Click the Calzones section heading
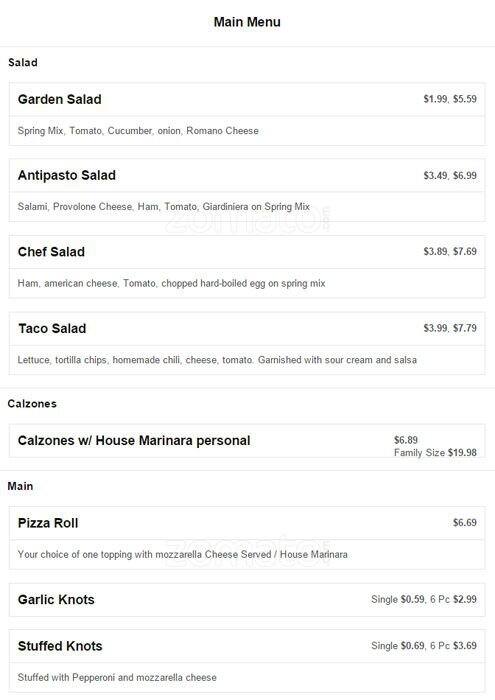 [32, 404]
